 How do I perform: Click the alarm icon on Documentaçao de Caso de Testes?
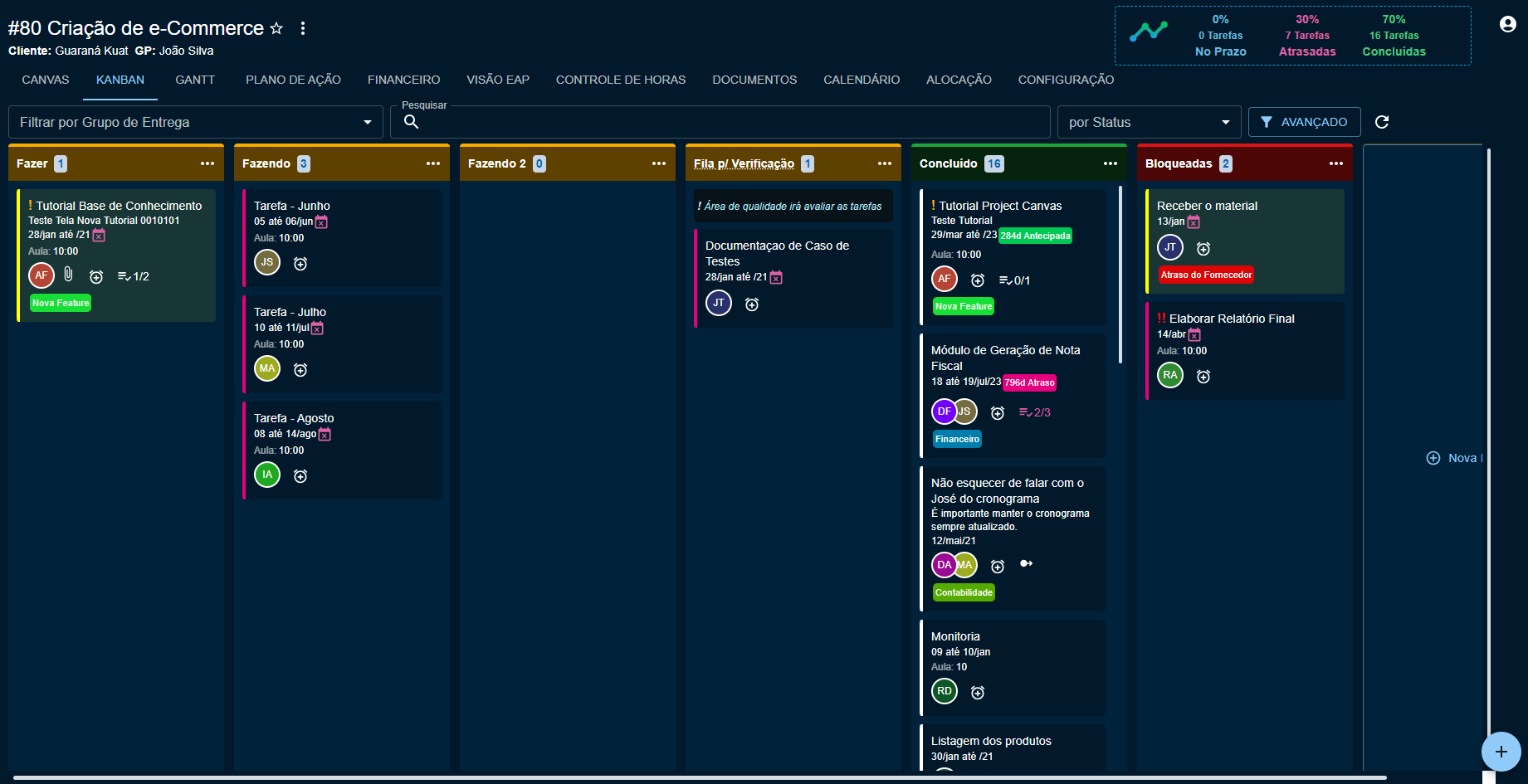click(x=752, y=304)
